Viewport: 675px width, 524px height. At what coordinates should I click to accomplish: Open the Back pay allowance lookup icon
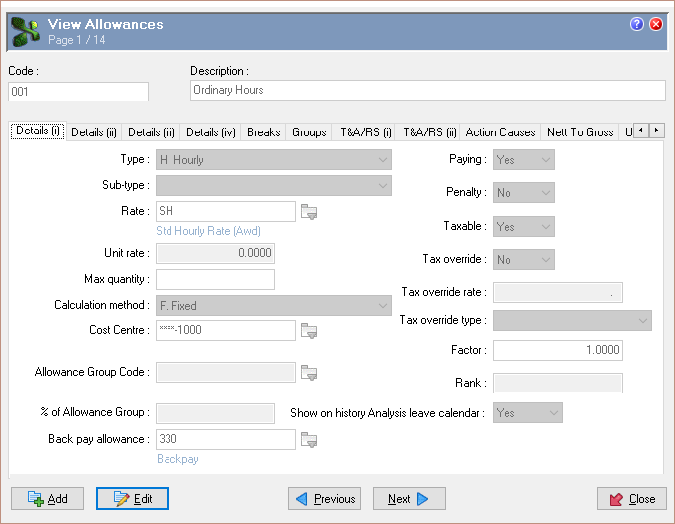[309, 440]
